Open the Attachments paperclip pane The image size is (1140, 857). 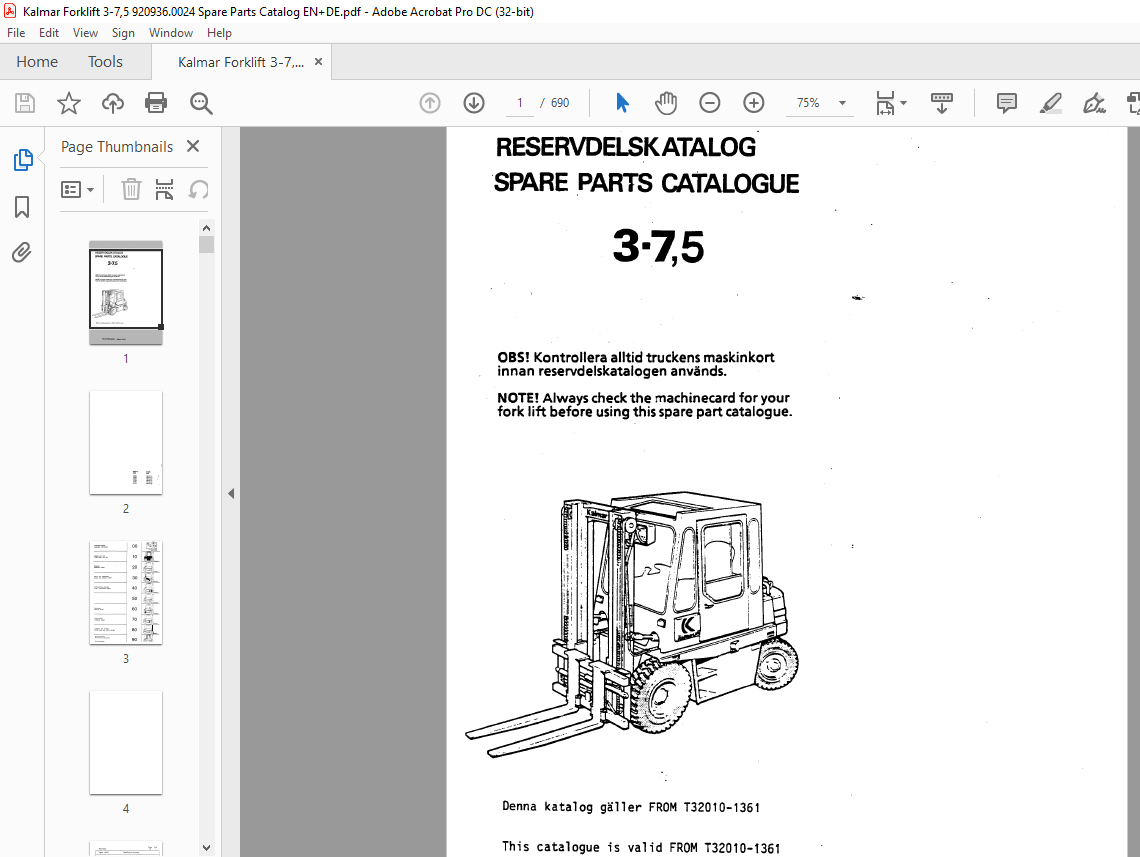pos(22,253)
